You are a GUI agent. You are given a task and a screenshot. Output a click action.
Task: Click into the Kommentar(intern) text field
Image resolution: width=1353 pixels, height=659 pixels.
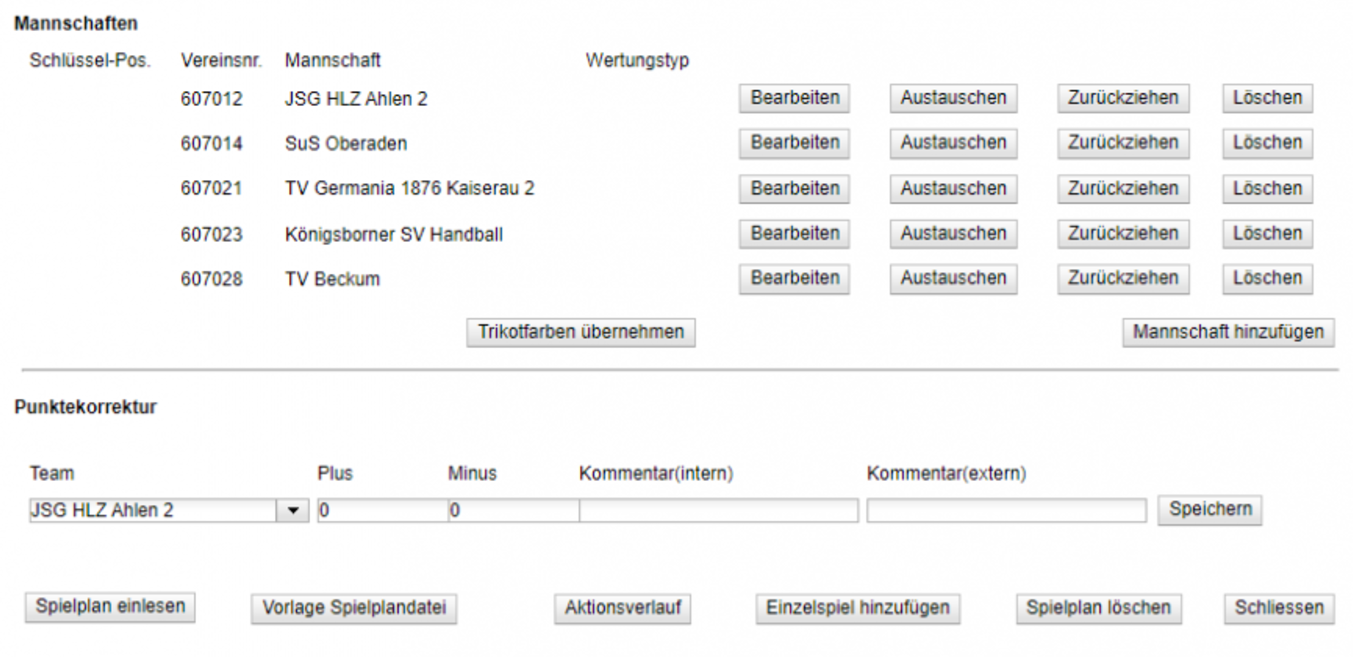click(x=718, y=511)
